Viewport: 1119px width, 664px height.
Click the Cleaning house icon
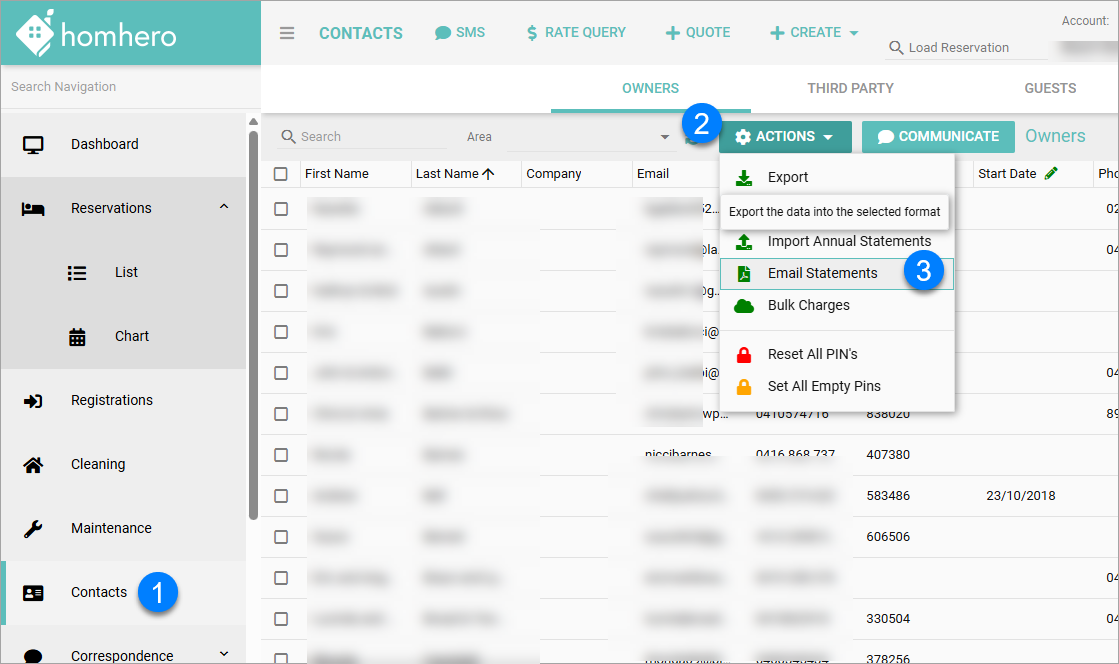[x=33, y=464]
